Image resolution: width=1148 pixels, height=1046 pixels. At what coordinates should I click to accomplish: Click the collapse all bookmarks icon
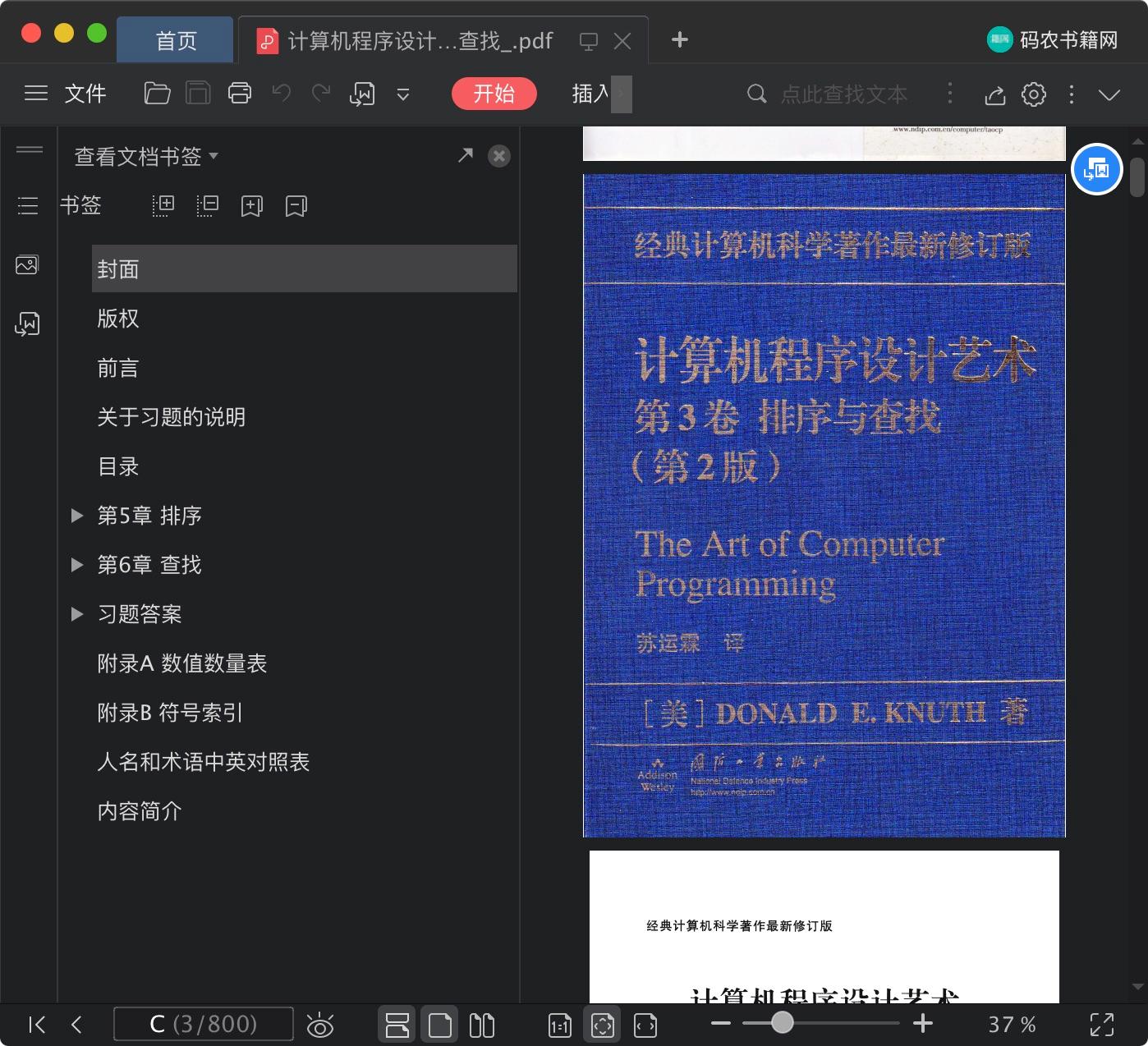point(208,205)
